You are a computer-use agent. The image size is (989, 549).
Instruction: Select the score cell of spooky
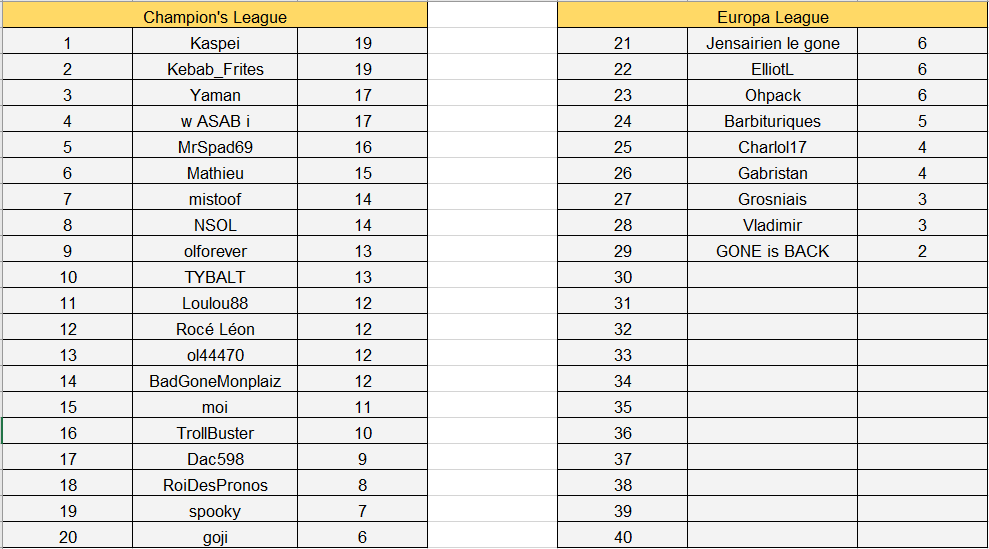[x=362, y=511]
